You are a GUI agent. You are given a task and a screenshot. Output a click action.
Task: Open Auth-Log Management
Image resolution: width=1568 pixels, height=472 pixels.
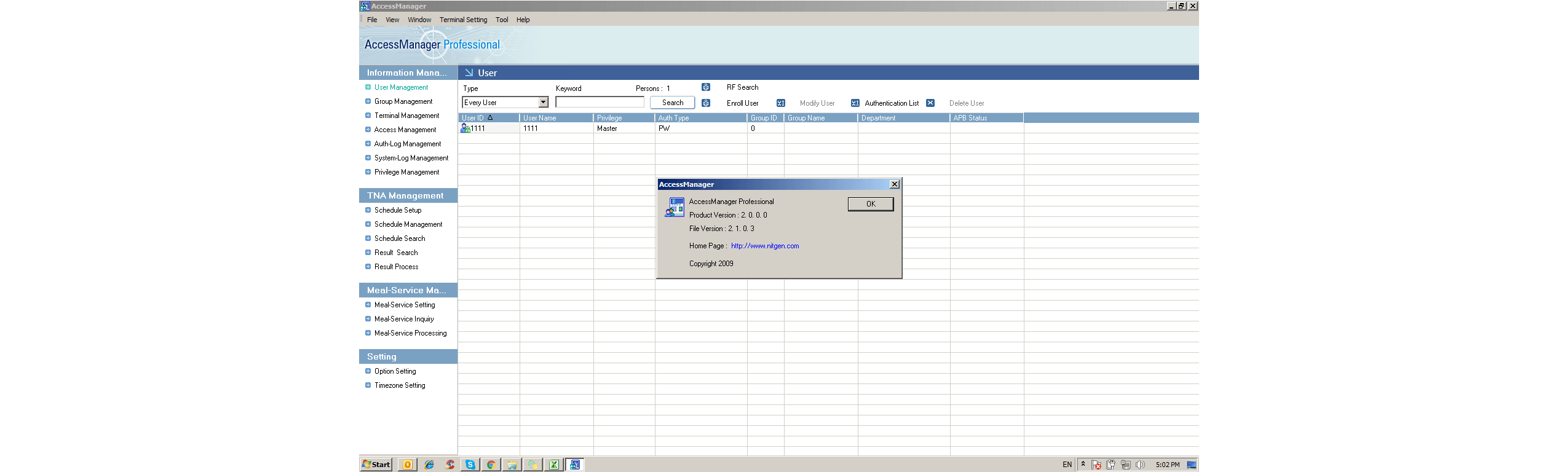pos(408,144)
